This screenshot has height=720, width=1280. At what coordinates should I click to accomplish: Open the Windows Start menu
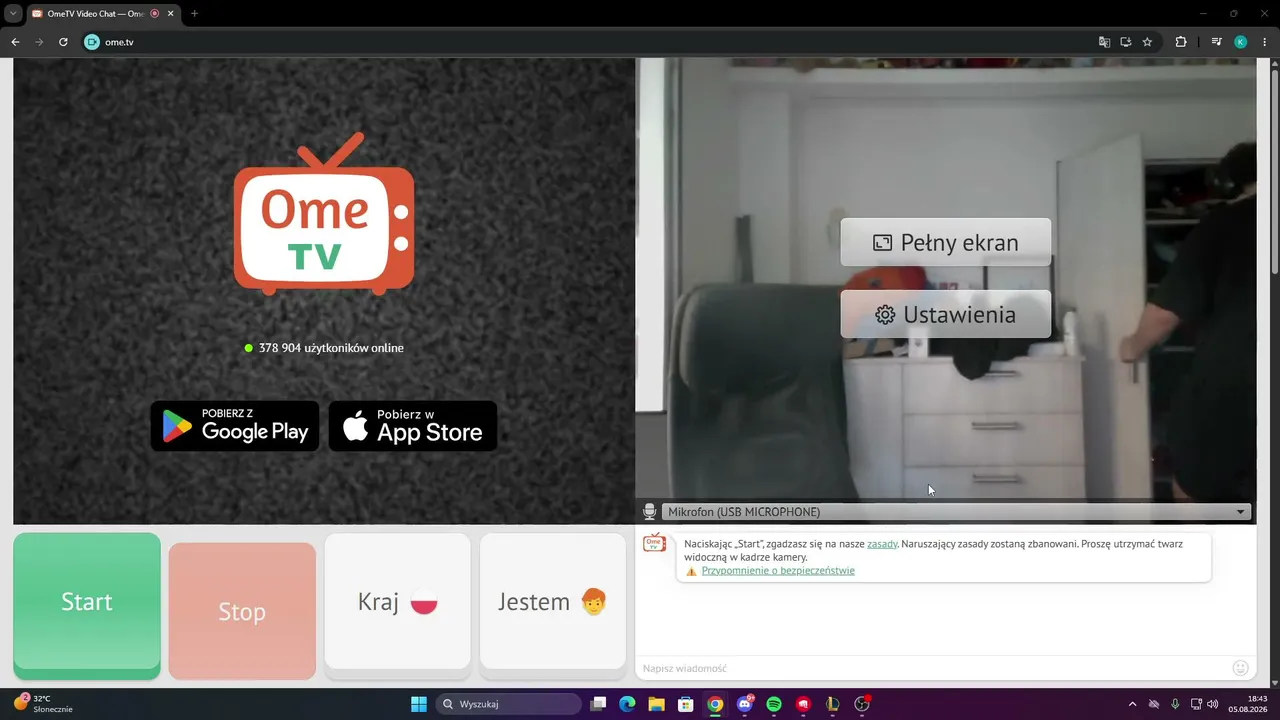[419, 704]
